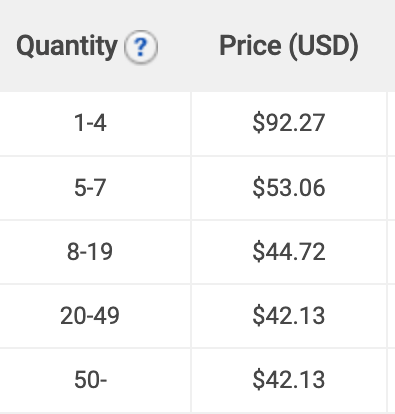Click the partially visible cell right of $53.06
395x414 pixels.
391,188
